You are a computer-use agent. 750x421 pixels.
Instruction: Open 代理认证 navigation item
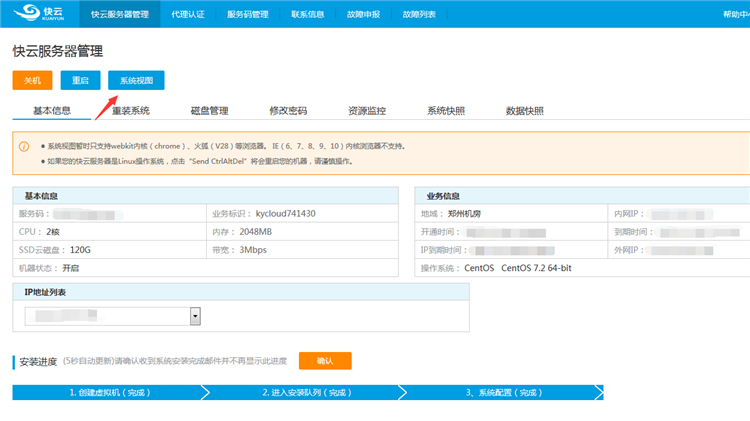pos(186,14)
